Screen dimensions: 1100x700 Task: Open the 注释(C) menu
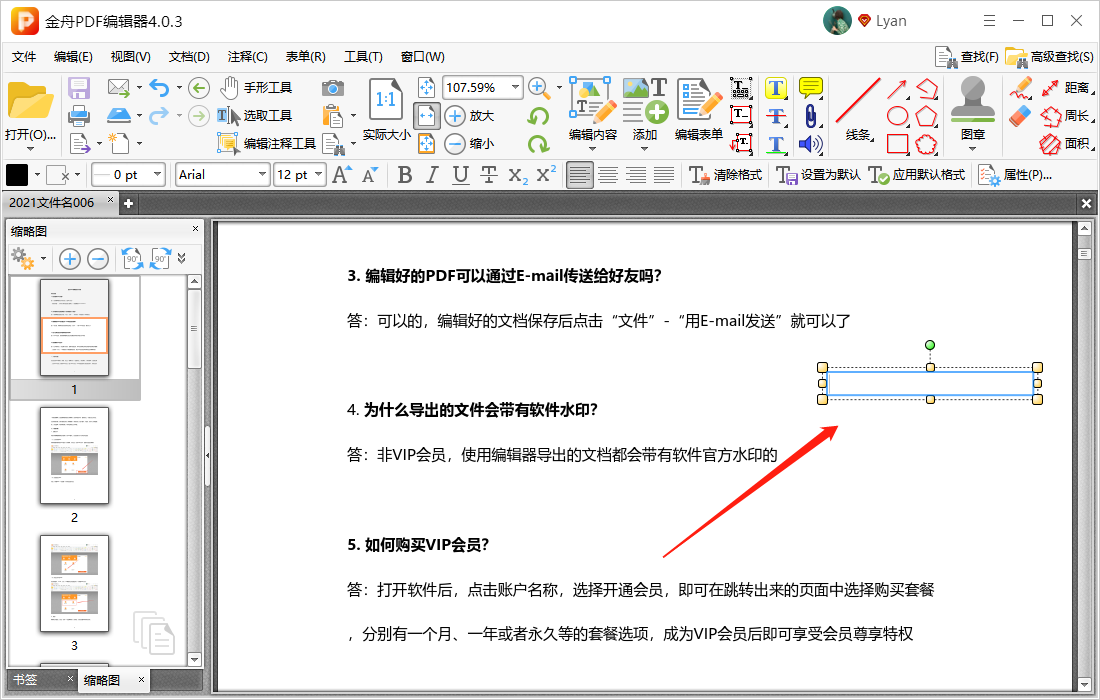tap(247, 57)
